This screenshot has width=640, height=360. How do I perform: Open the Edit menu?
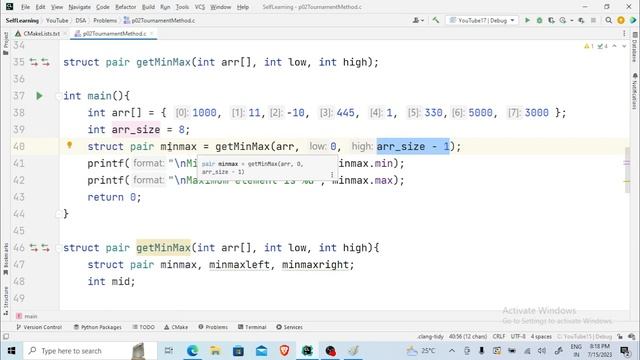pos(40,7)
